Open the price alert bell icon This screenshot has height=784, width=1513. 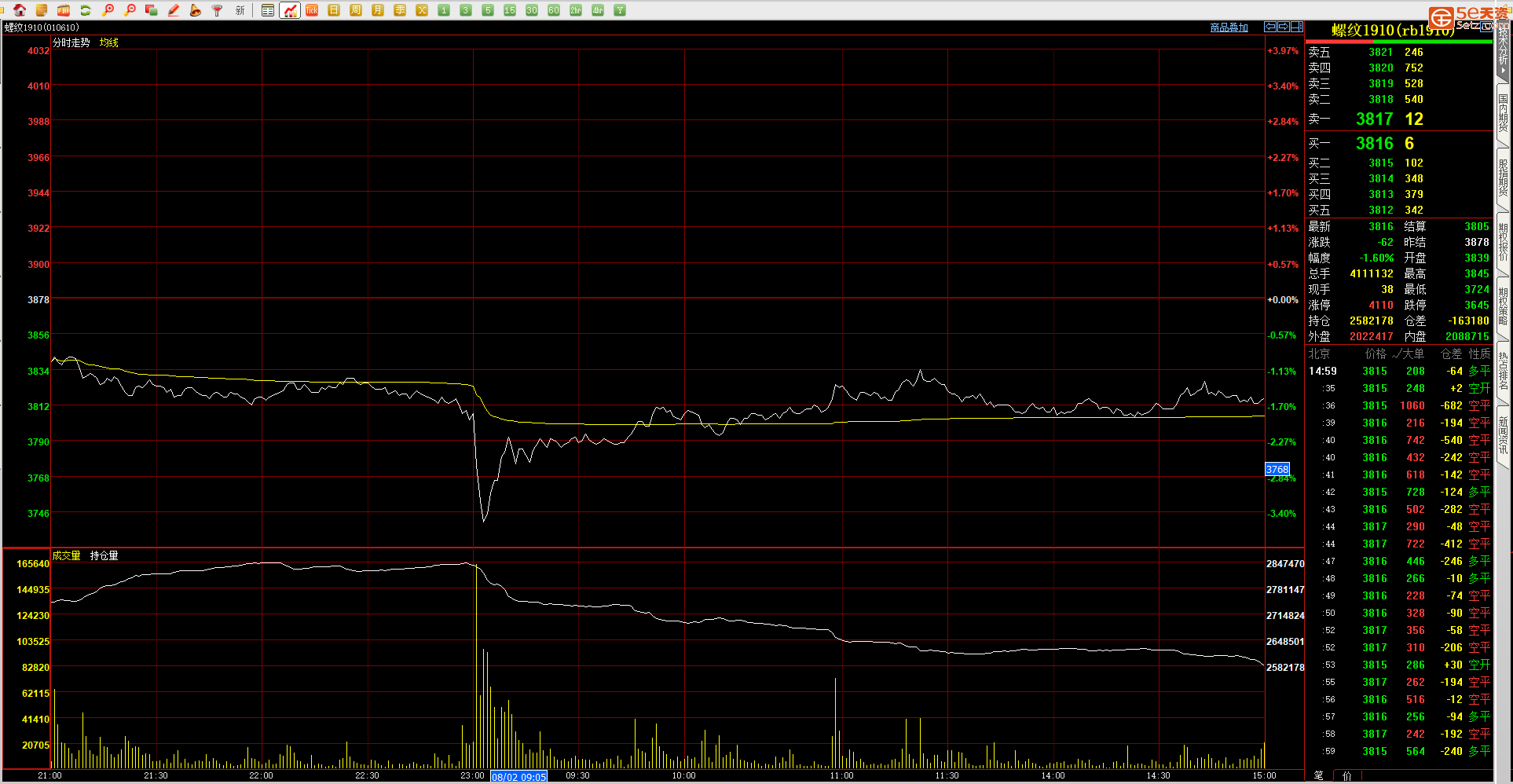coord(196,10)
